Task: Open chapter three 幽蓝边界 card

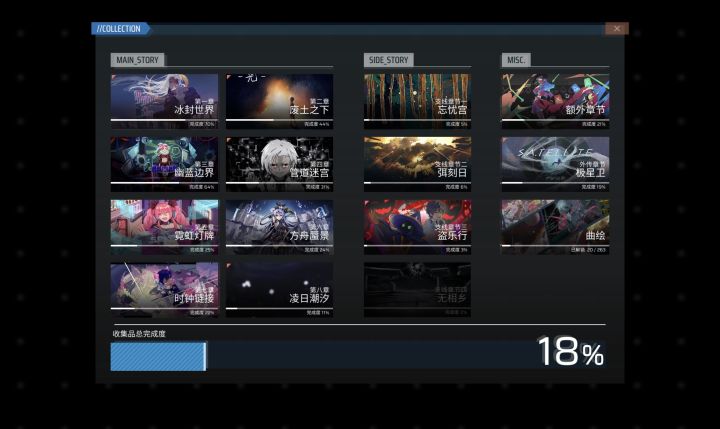Action: pos(164,164)
